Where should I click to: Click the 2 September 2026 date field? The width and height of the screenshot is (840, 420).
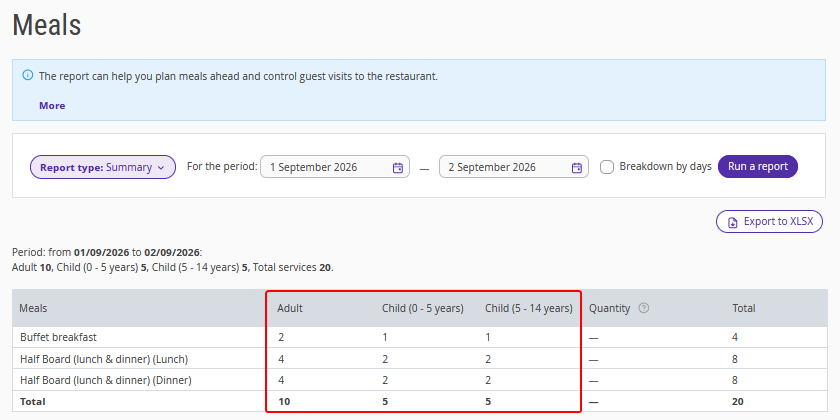pos(514,167)
